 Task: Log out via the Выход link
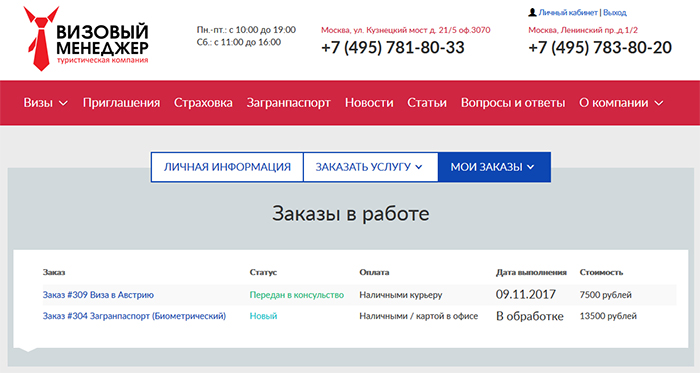pyautogui.click(x=615, y=12)
